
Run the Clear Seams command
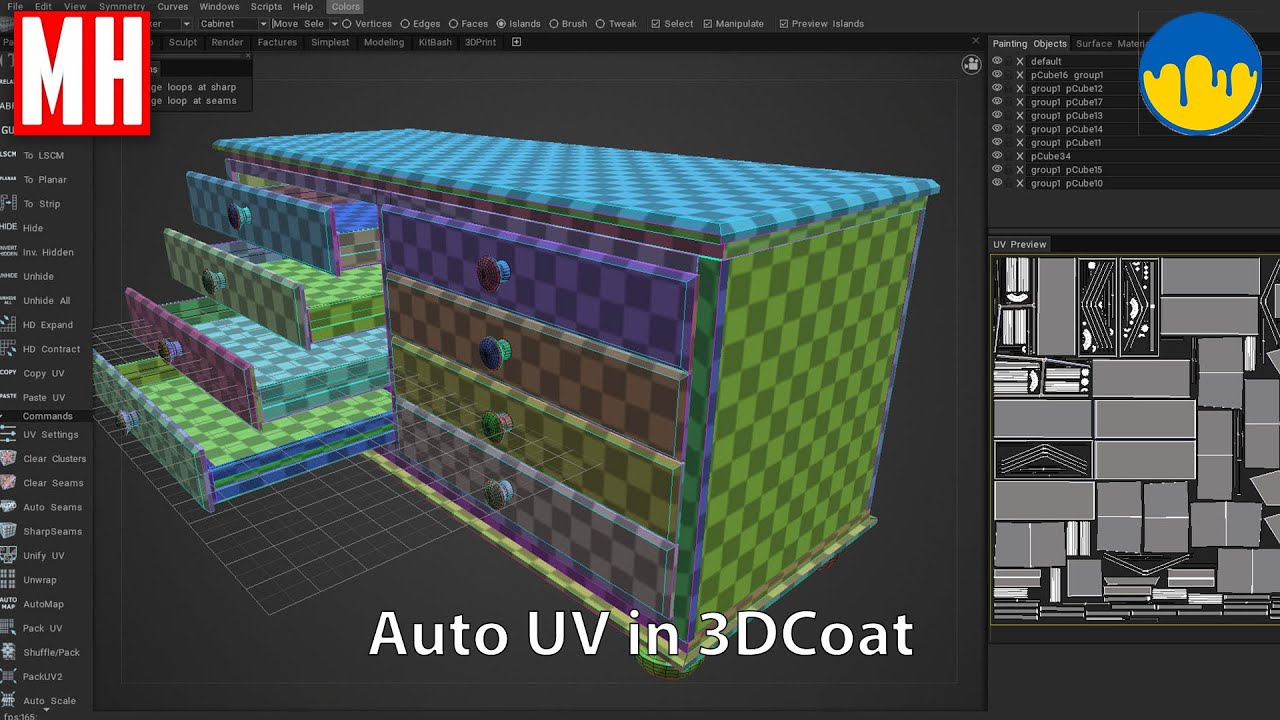point(53,483)
